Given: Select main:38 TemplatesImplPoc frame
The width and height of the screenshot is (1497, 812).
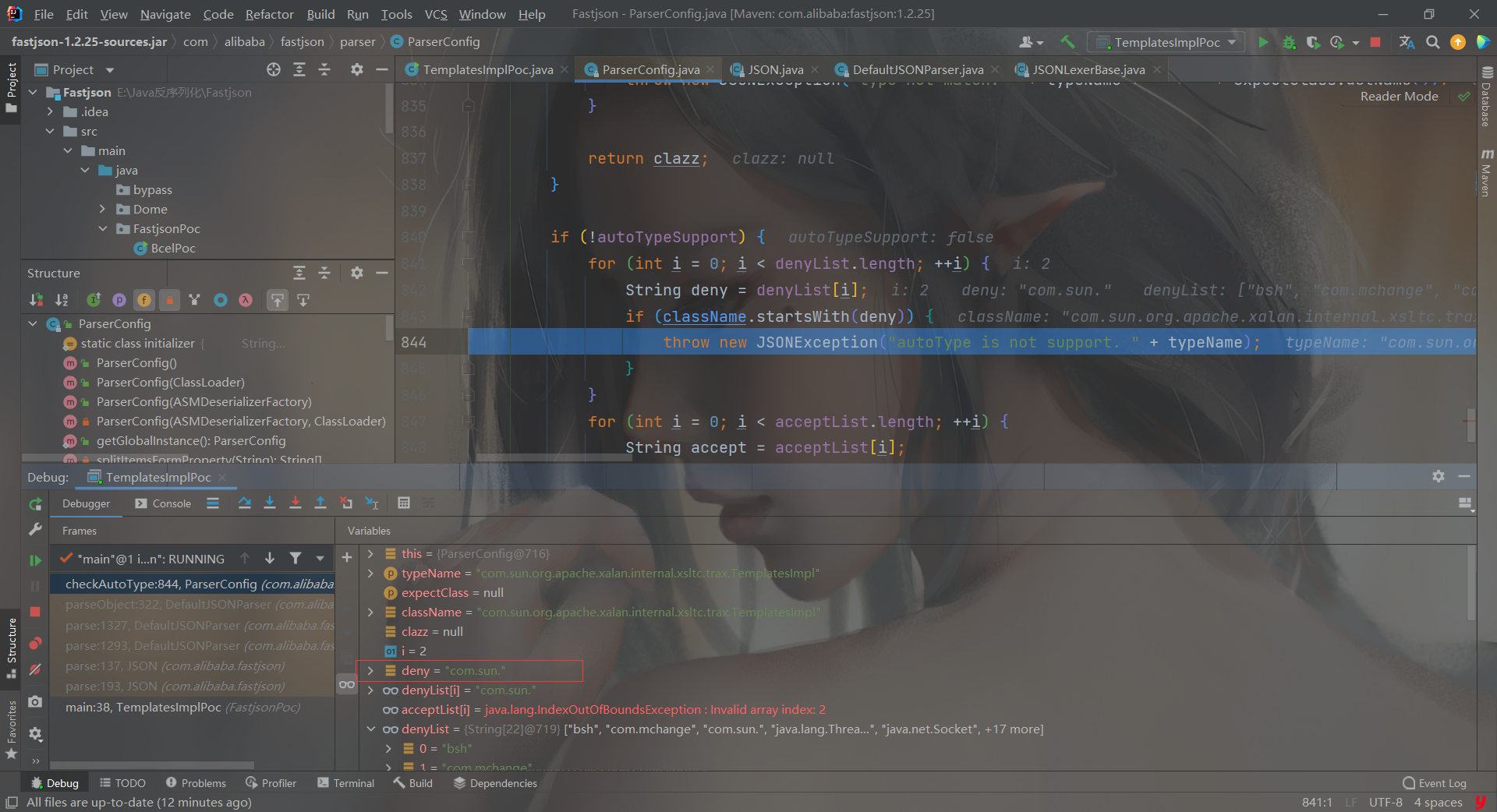Looking at the screenshot, I should point(193,707).
